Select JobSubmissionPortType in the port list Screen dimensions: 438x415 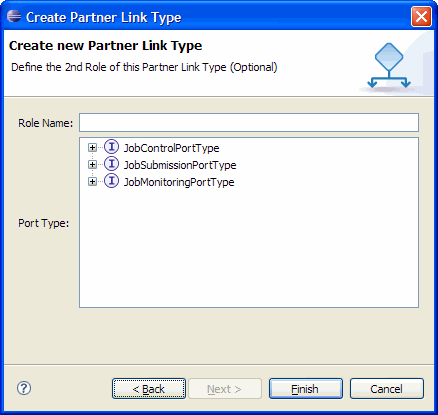[180, 165]
